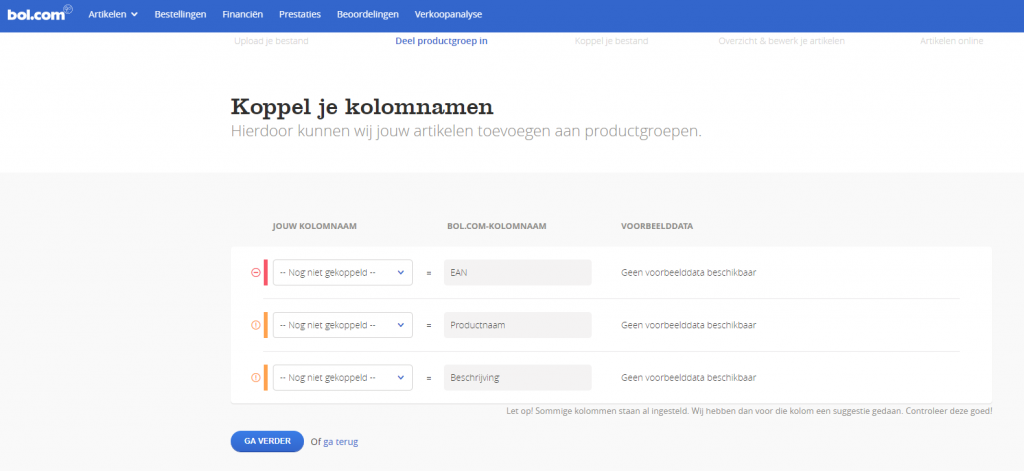Click the bol.com logo
The width and height of the screenshot is (1024, 471).
(40, 13)
